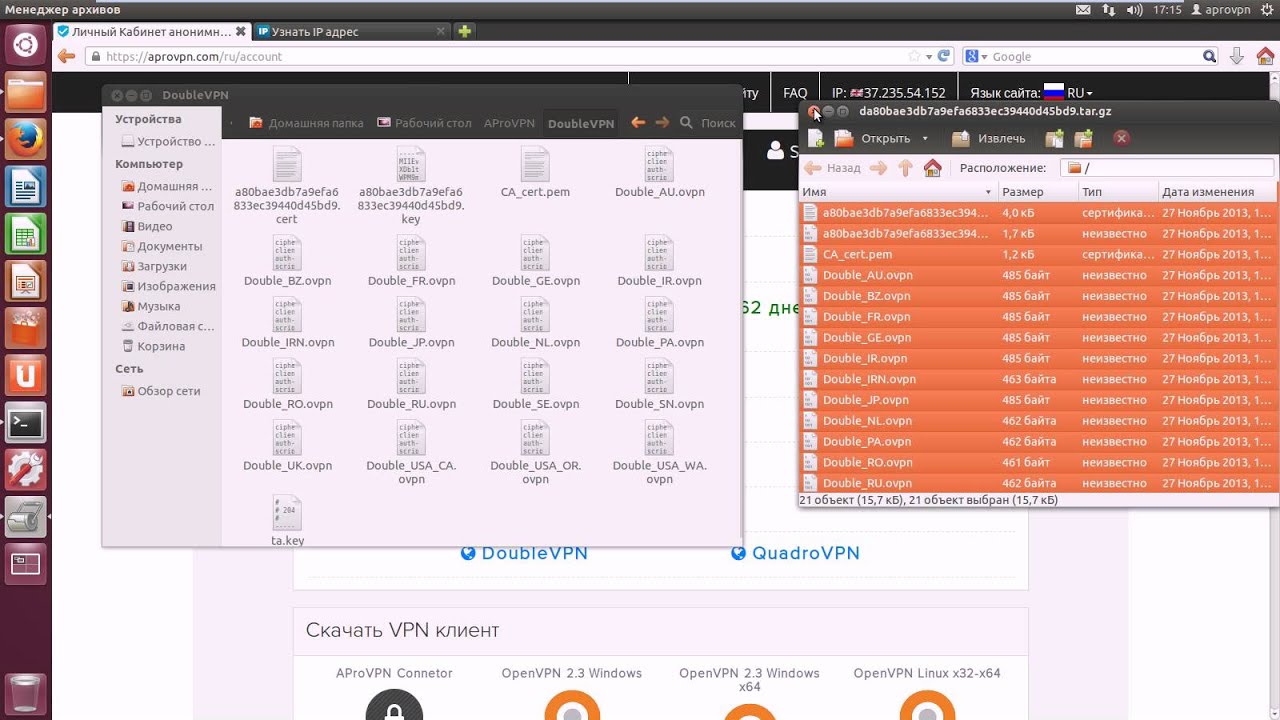The height and width of the screenshot is (720, 1280).
Task: Stop operation red X toolbar icon
Action: pos(1121,138)
